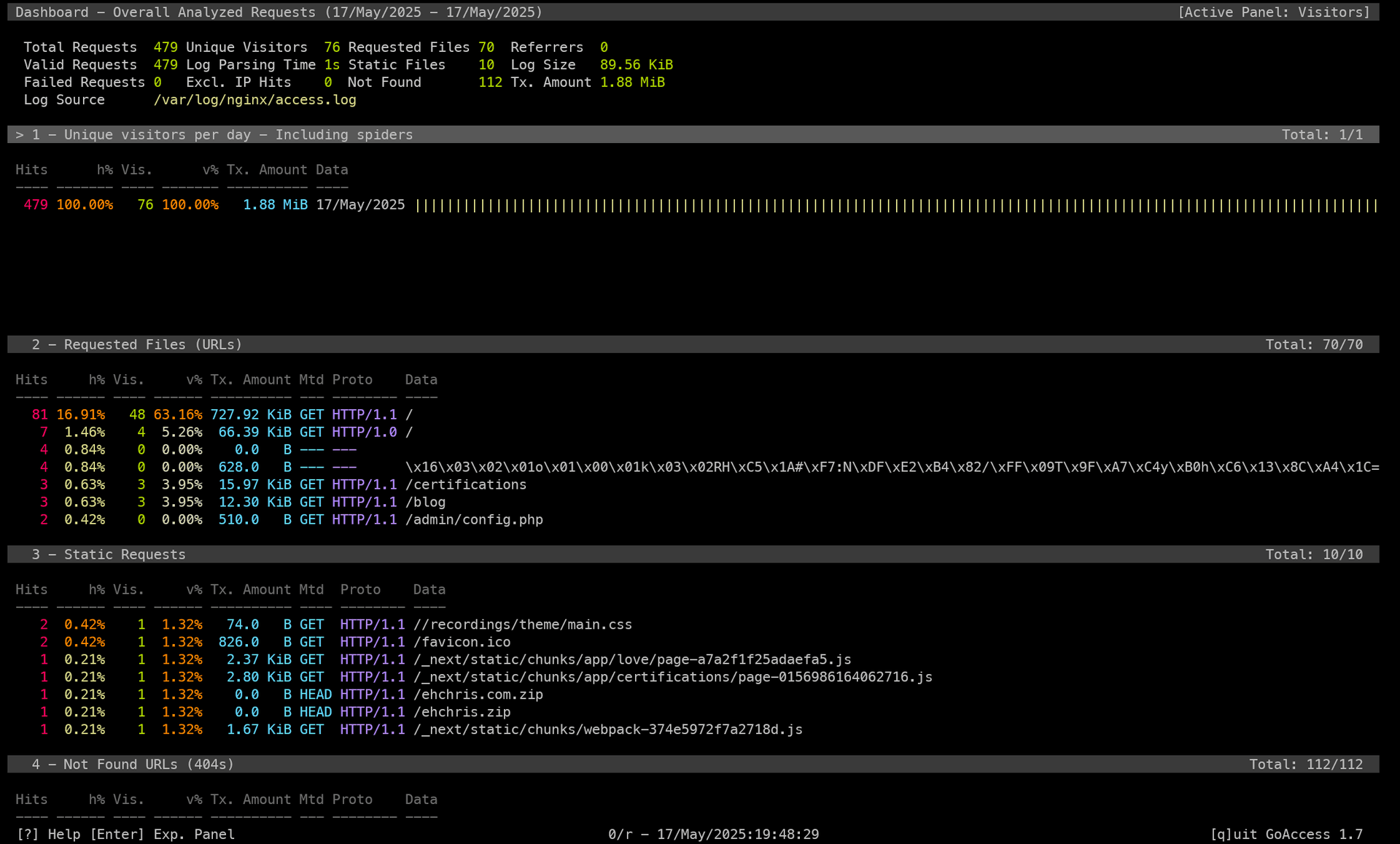The height and width of the screenshot is (844, 1400).
Task: Click the 826.0 B Tx. Amount value
Action: click(x=254, y=642)
